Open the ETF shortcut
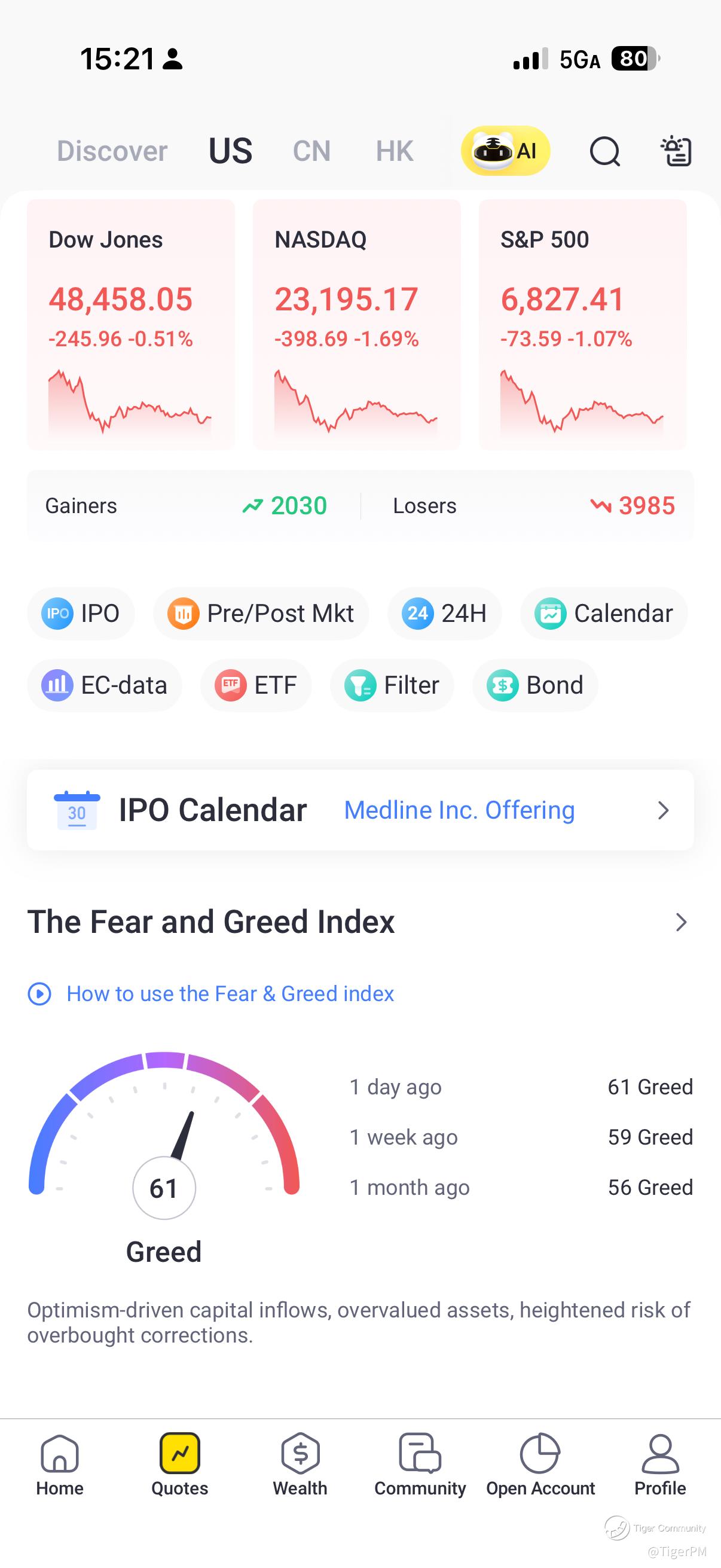Viewport: 721px width, 1568px height. coord(256,685)
